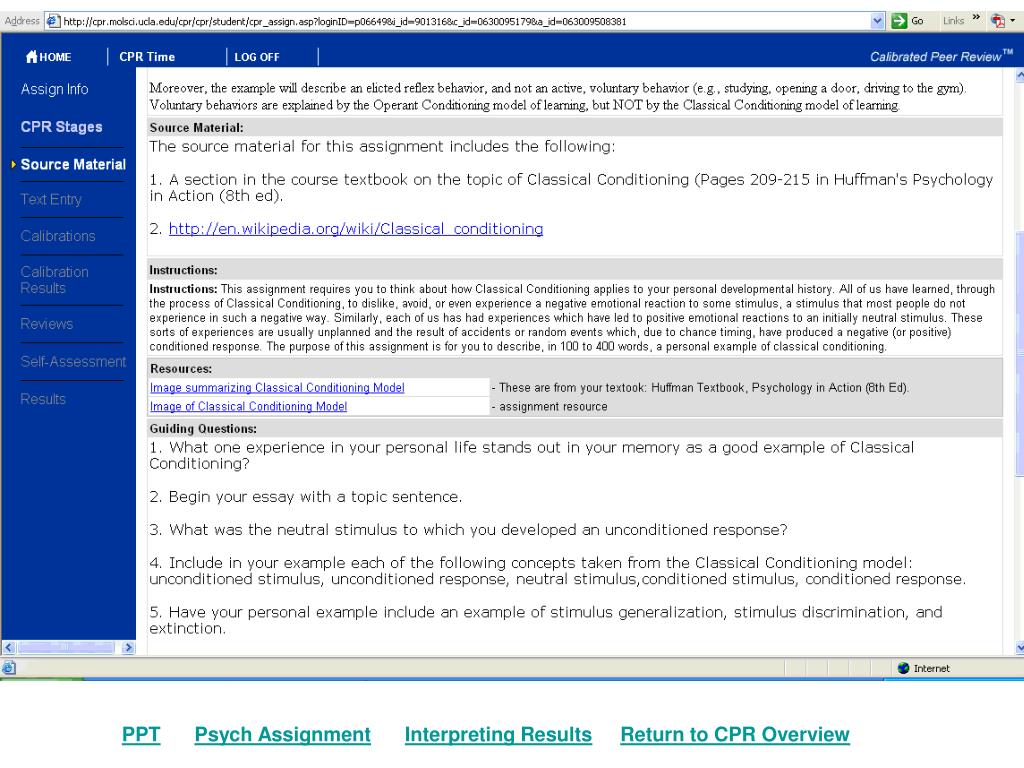
Task: Click sidebar horizontal scrollbar left arrow
Action: [x=8, y=648]
